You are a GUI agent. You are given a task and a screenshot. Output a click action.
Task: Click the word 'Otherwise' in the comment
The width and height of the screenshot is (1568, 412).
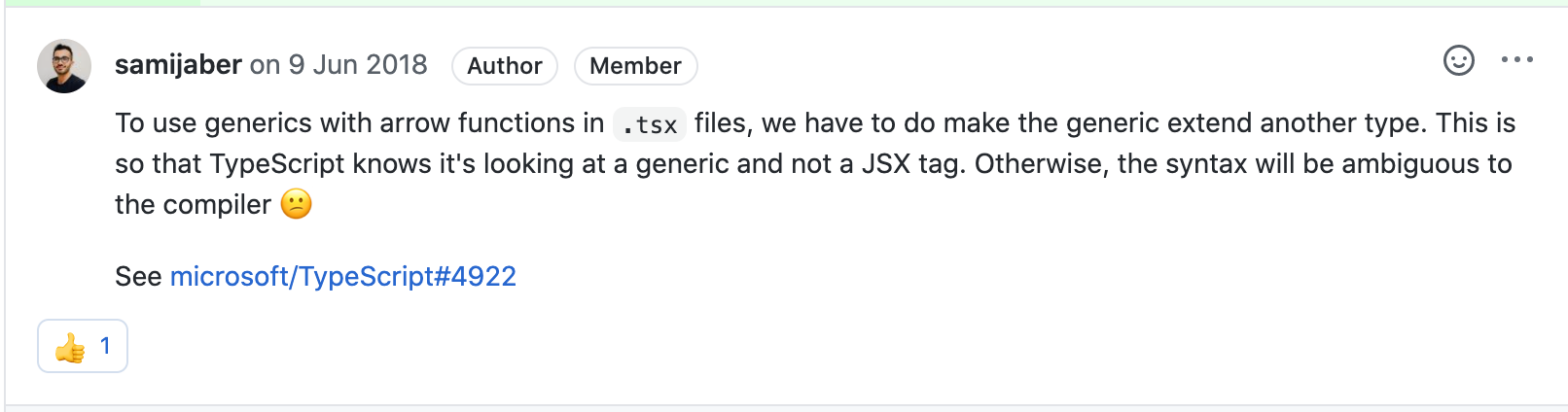(x=1041, y=164)
